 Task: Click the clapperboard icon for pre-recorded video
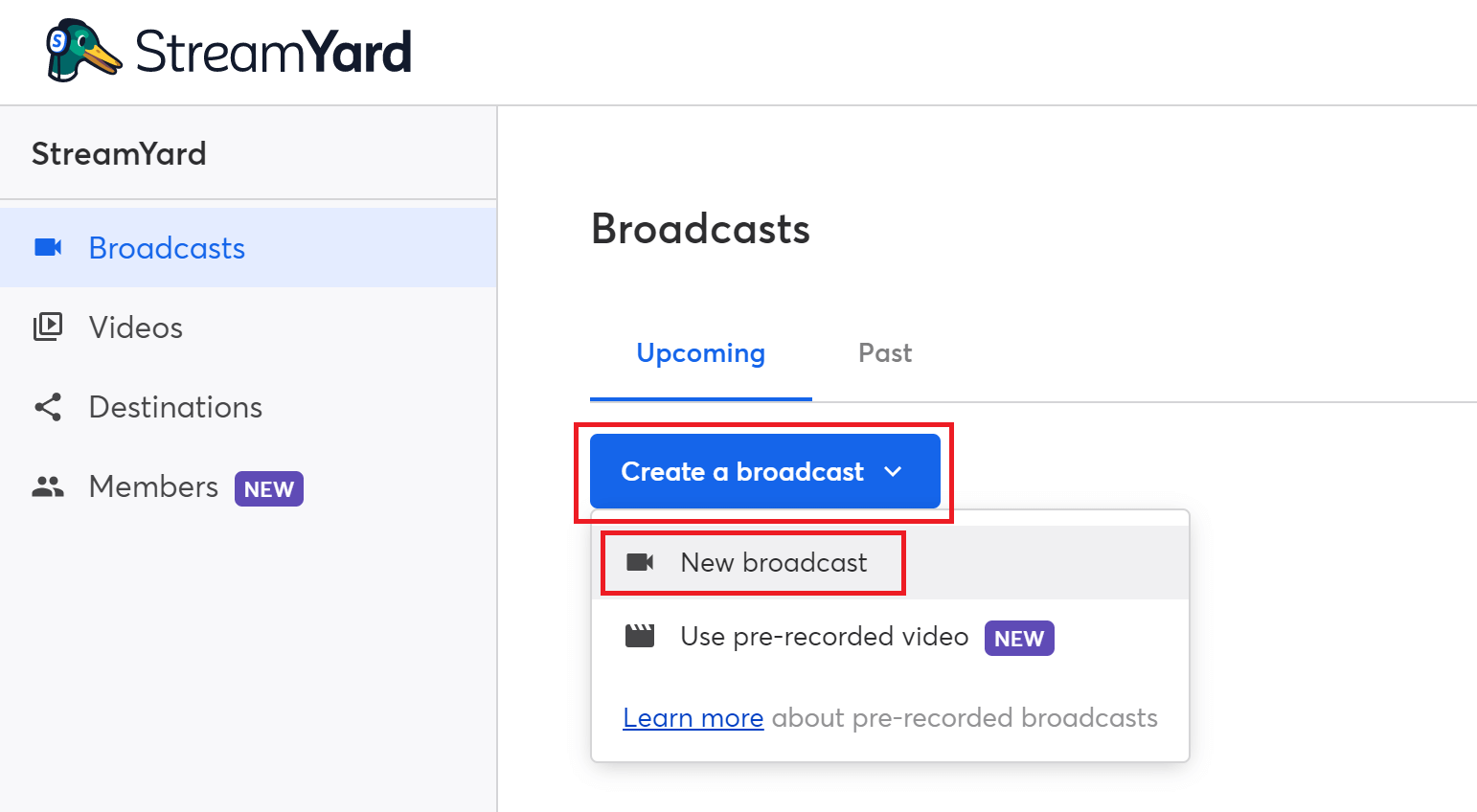coord(640,636)
